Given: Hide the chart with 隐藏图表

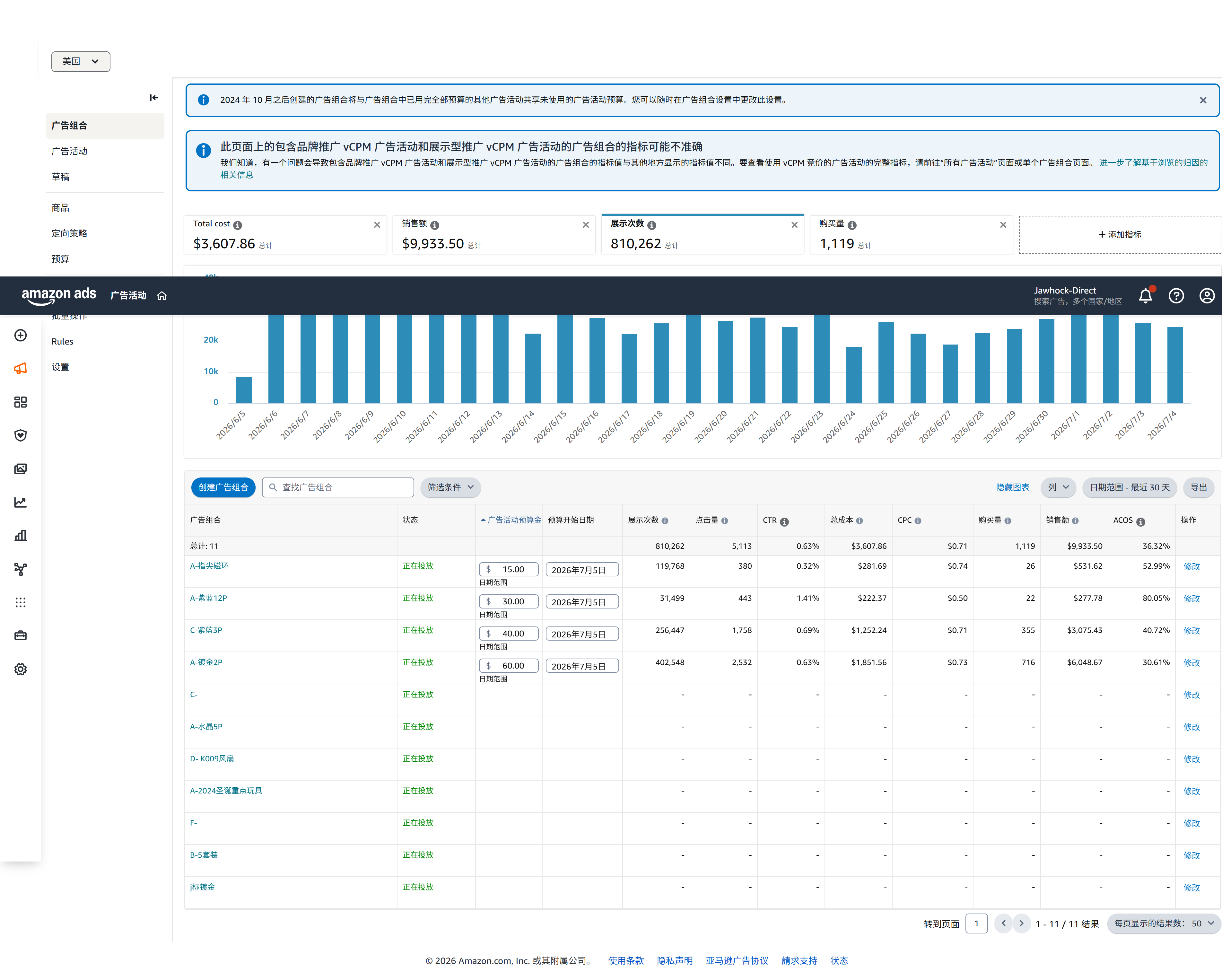Looking at the screenshot, I should point(1012,487).
